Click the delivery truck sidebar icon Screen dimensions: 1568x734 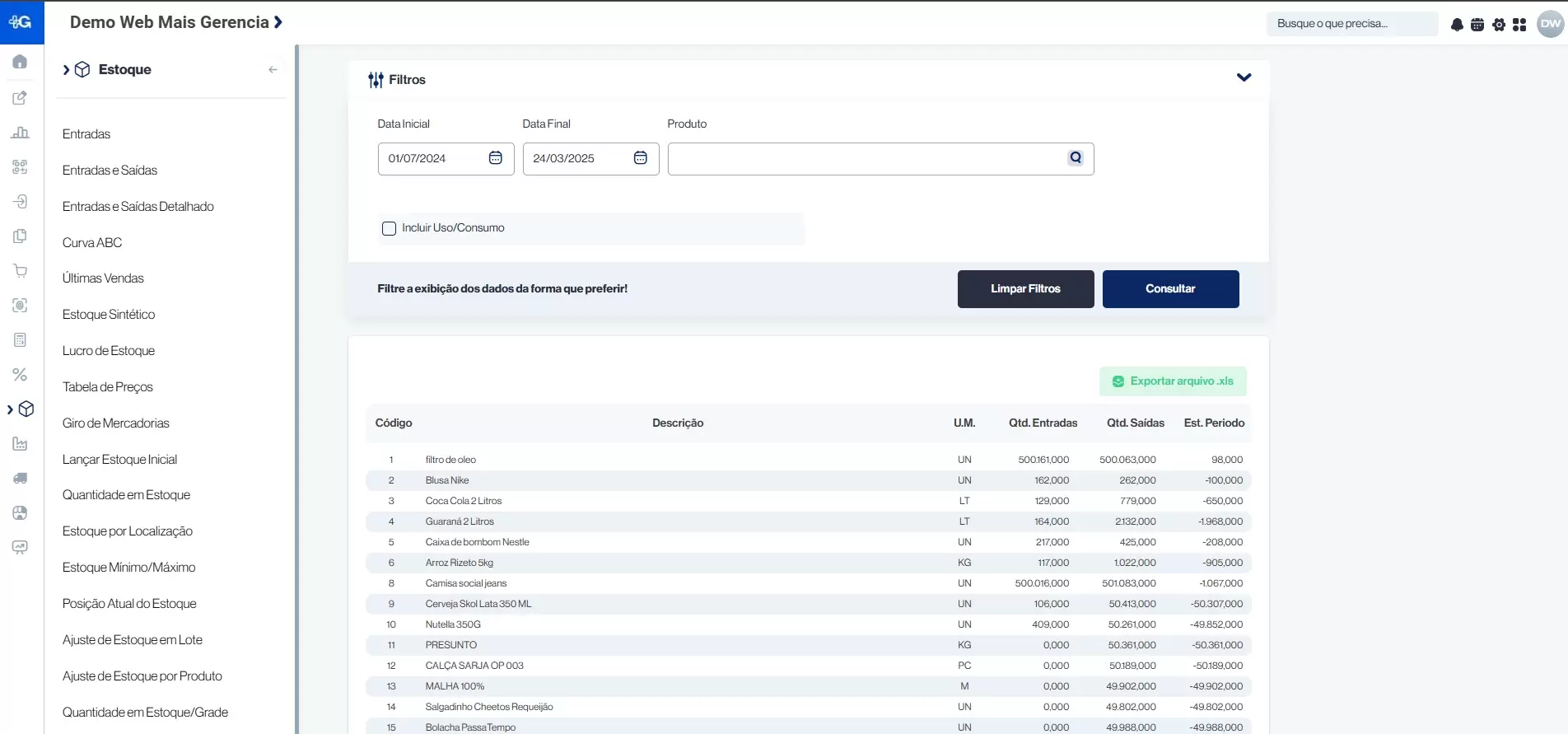tap(21, 479)
